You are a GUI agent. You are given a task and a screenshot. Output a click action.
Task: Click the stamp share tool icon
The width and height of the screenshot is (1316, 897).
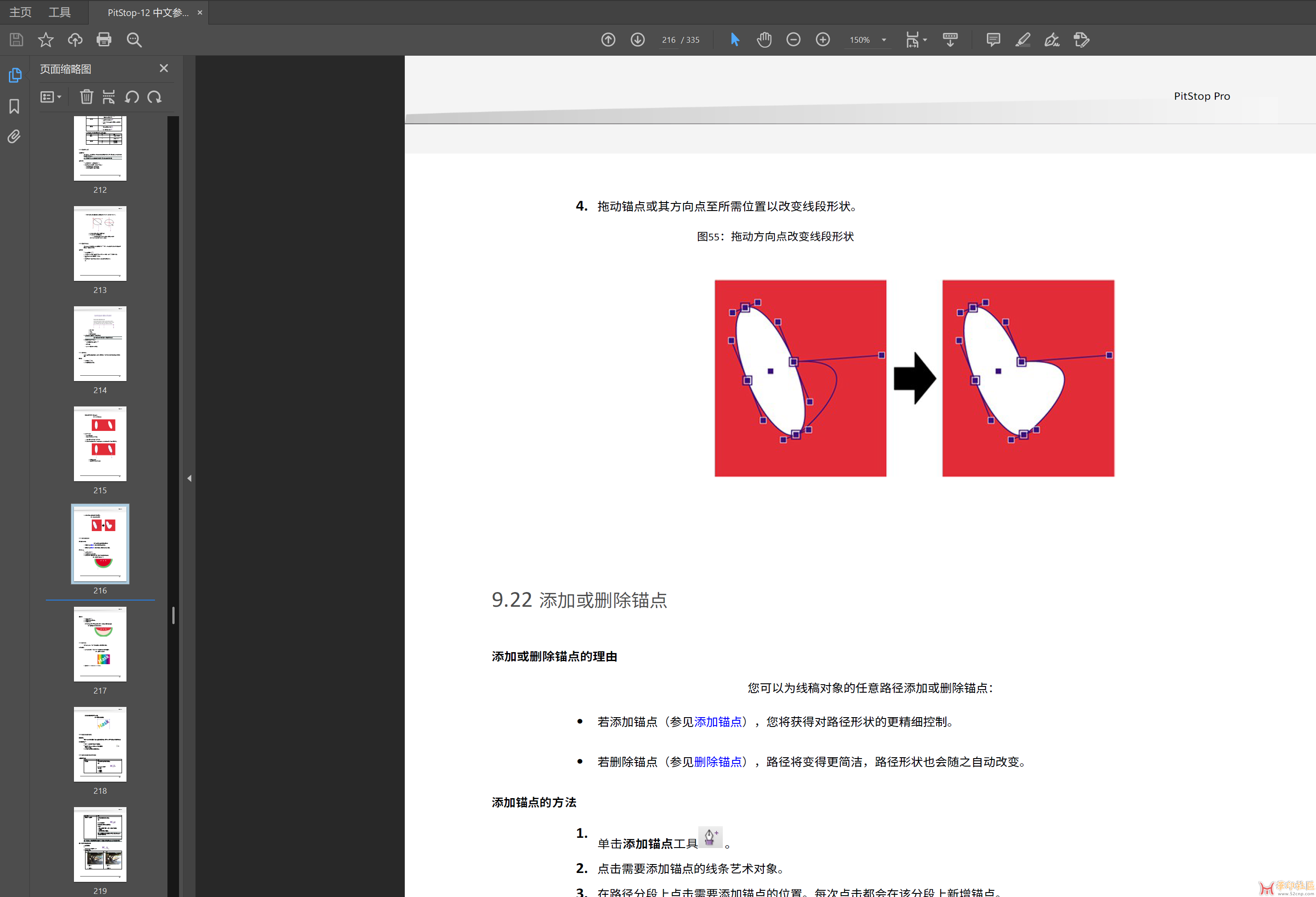pos(1082,40)
